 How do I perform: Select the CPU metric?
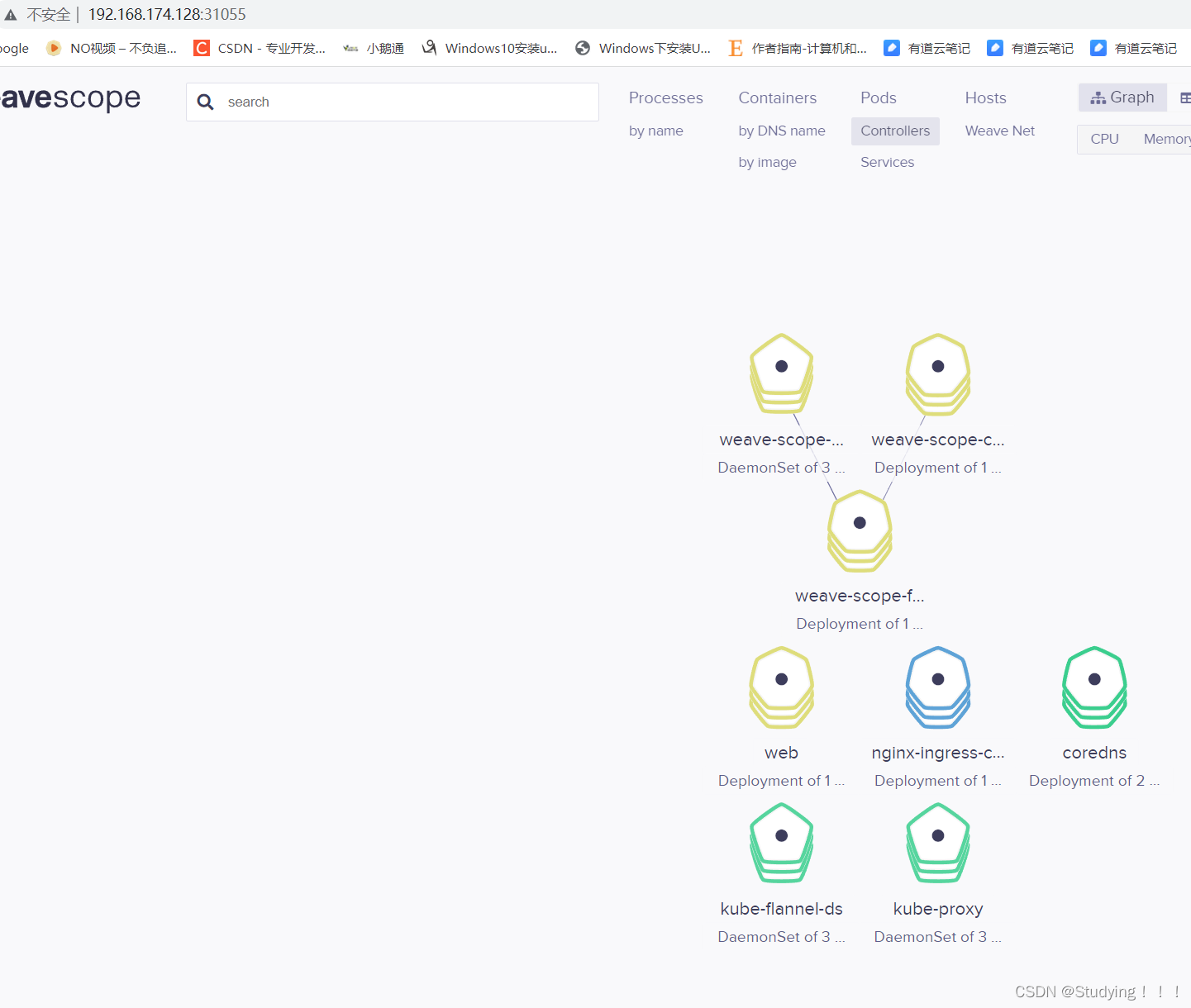[1104, 139]
